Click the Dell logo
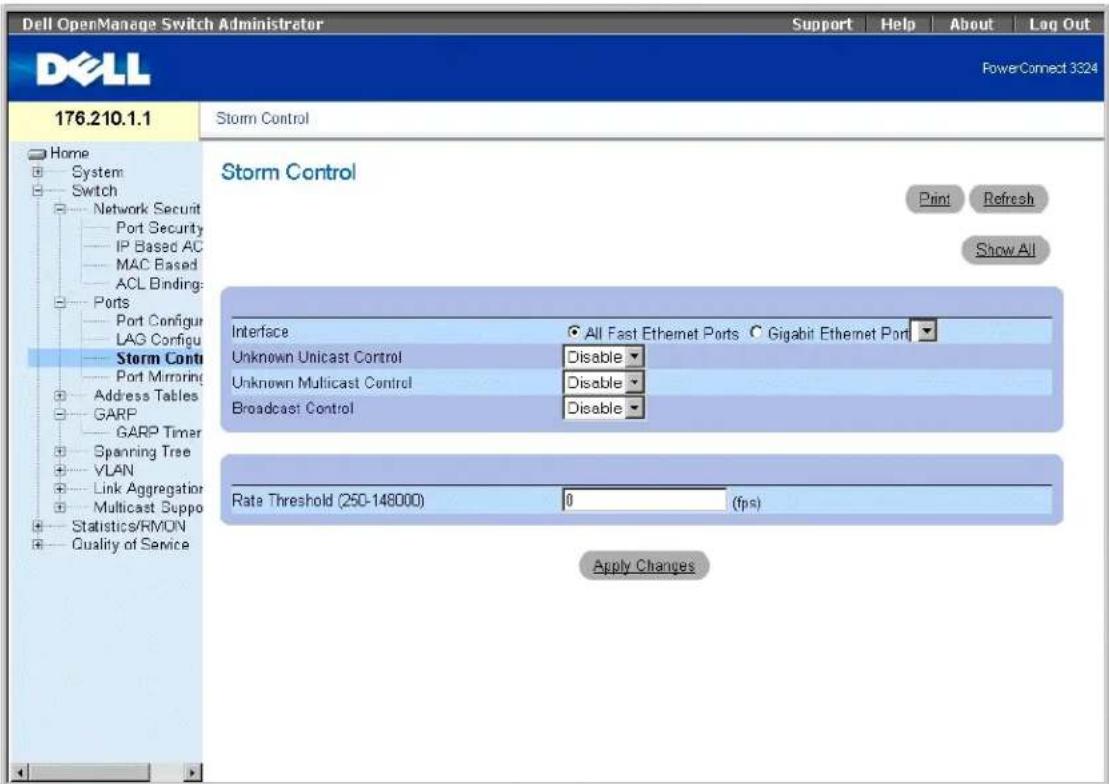1109x784 pixels. tap(93, 69)
